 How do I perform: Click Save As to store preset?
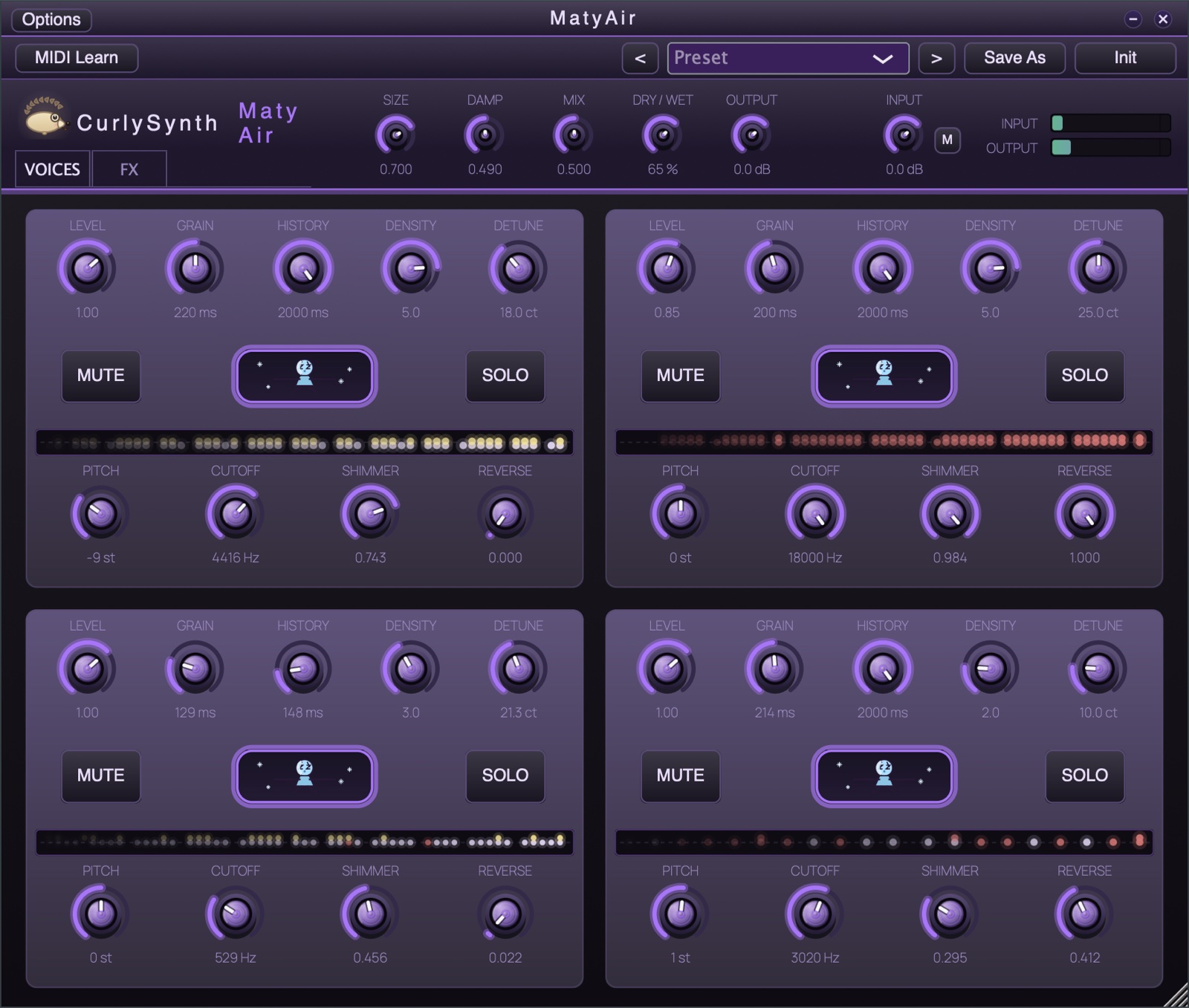coord(1014,58)
